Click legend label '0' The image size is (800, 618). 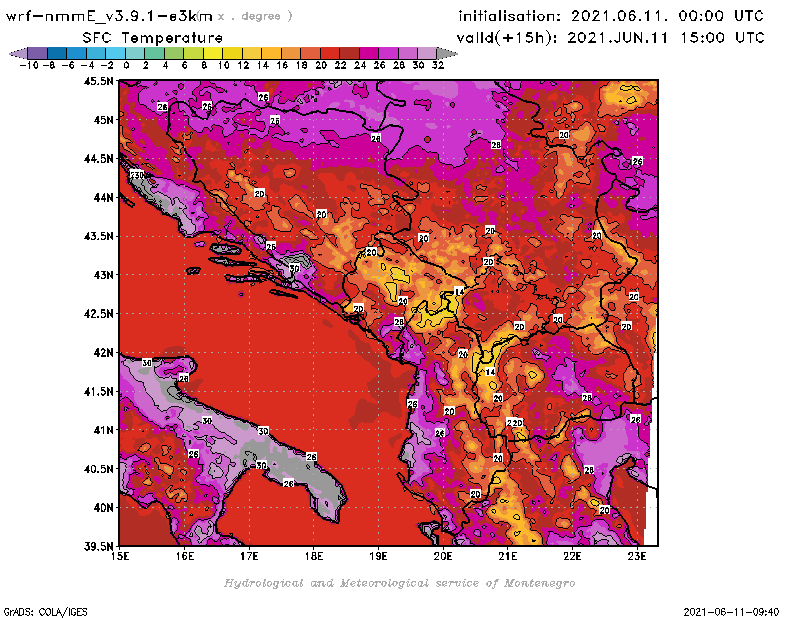[126, 65]
